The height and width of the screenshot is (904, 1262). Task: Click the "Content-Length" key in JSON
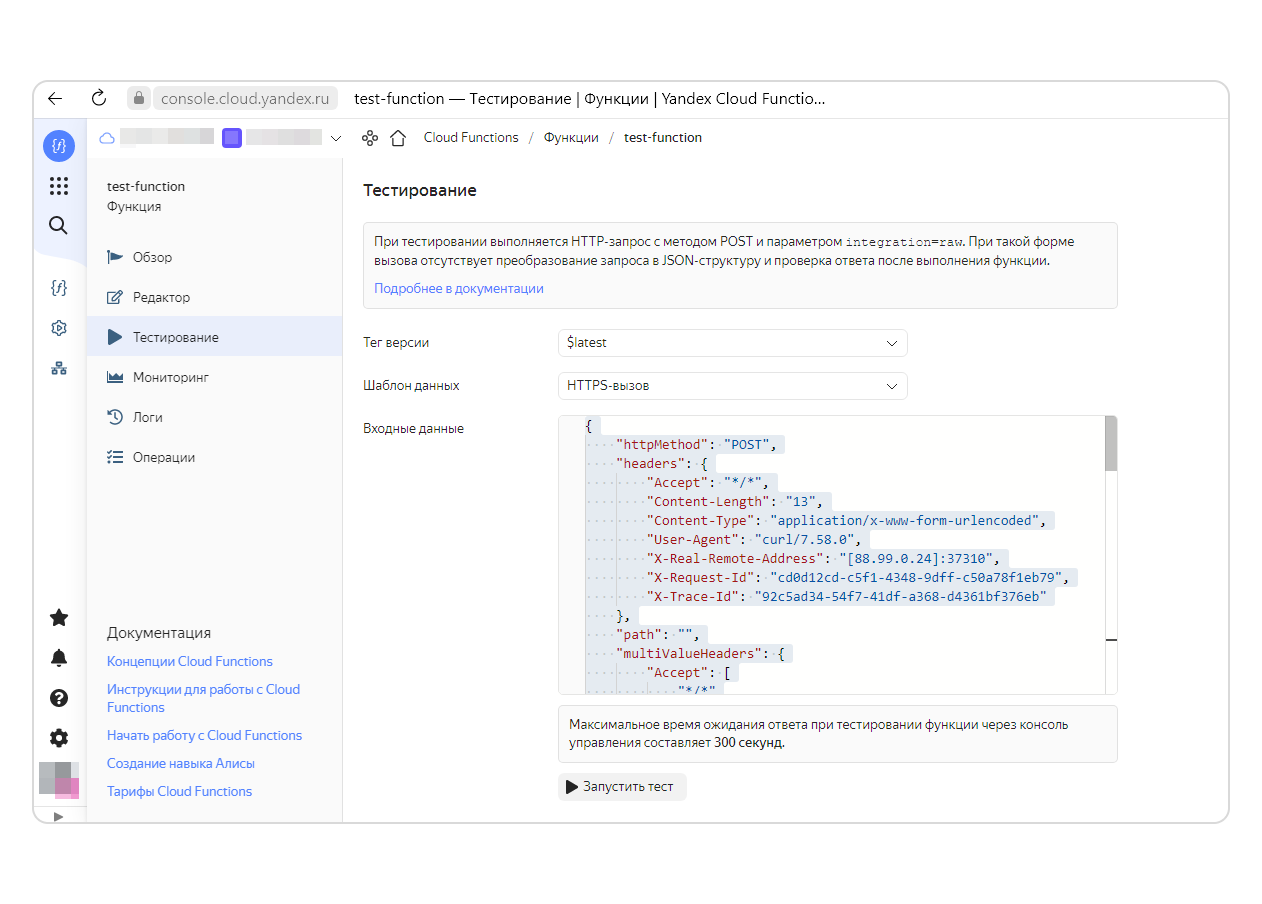tap(708, 501)
